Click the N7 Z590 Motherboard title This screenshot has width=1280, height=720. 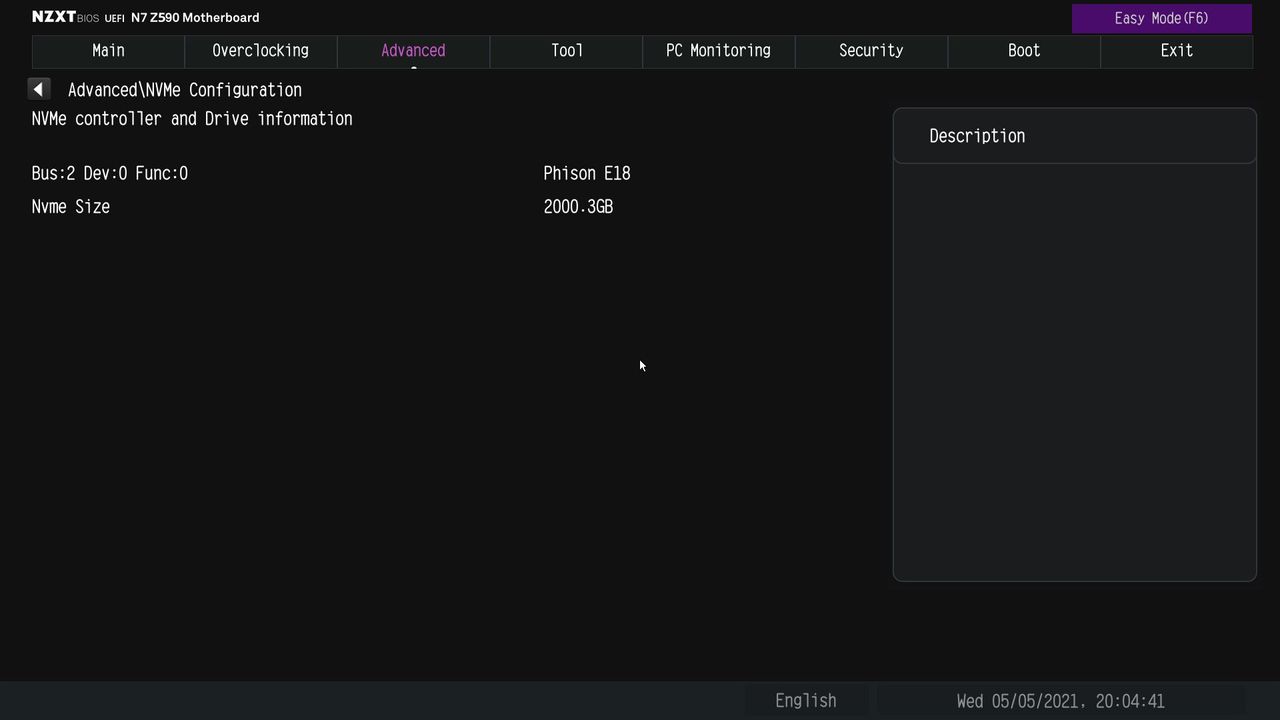(x=195, y=18)
